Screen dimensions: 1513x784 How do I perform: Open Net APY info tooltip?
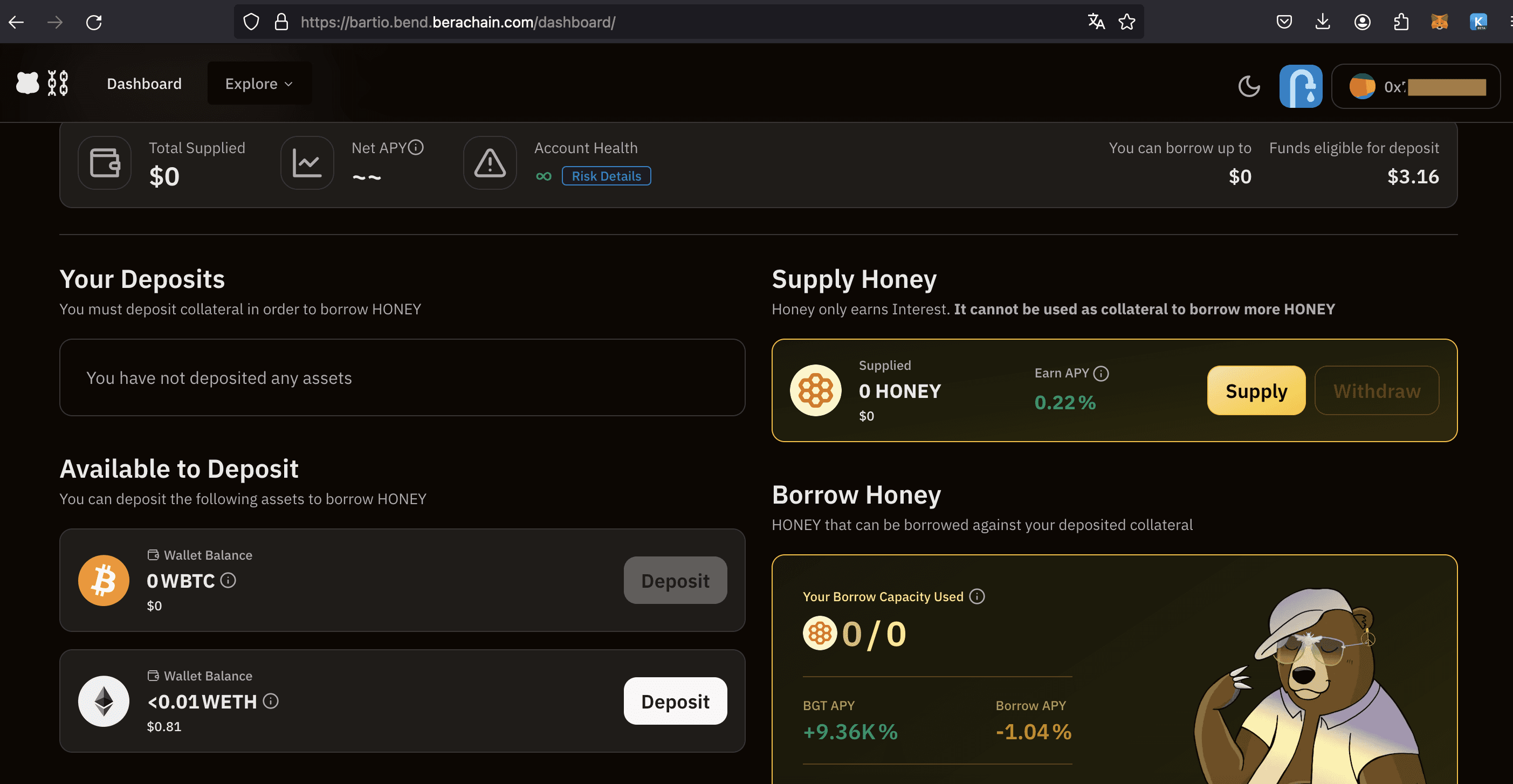(x=416, y=147)
